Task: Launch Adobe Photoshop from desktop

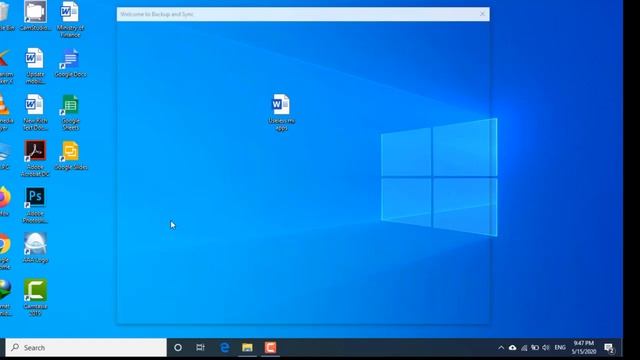Action: [x=35, y=205]
